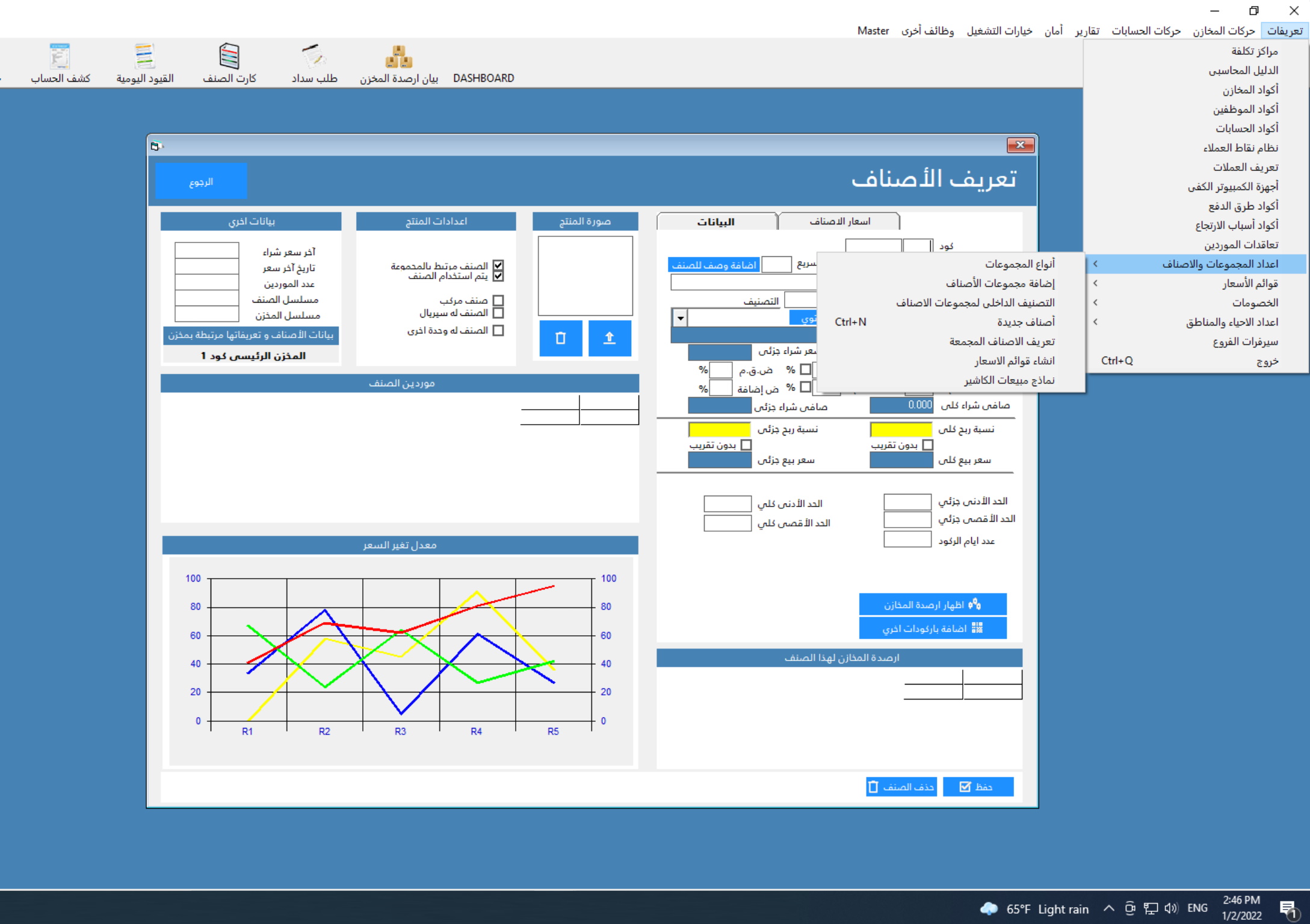Screen dimensions: 1310x924
Task: Click the upload icon under product image
Action: [610, 338]
